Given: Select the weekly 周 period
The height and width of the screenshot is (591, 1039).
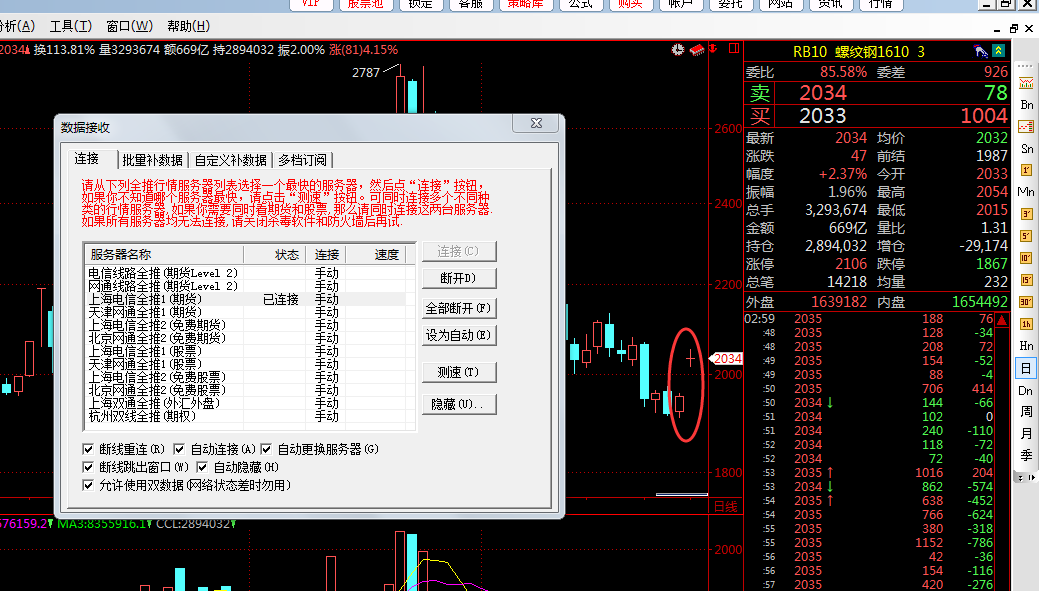Looking at the screenshot, I should (1026, 412).
